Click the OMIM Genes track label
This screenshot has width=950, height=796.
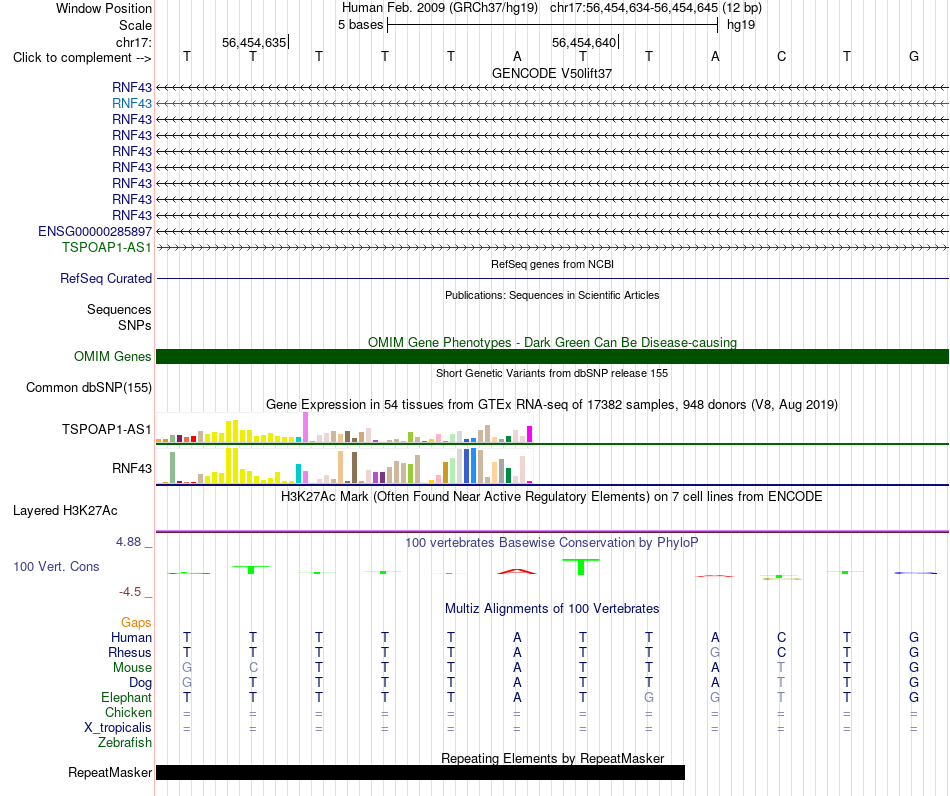[113, 357]
